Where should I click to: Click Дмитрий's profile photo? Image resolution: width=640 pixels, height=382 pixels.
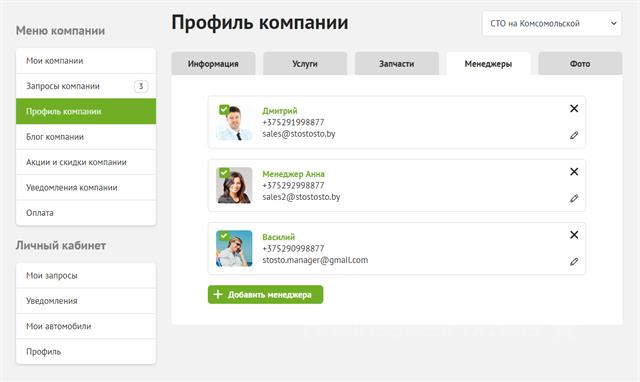click(234, 122)
